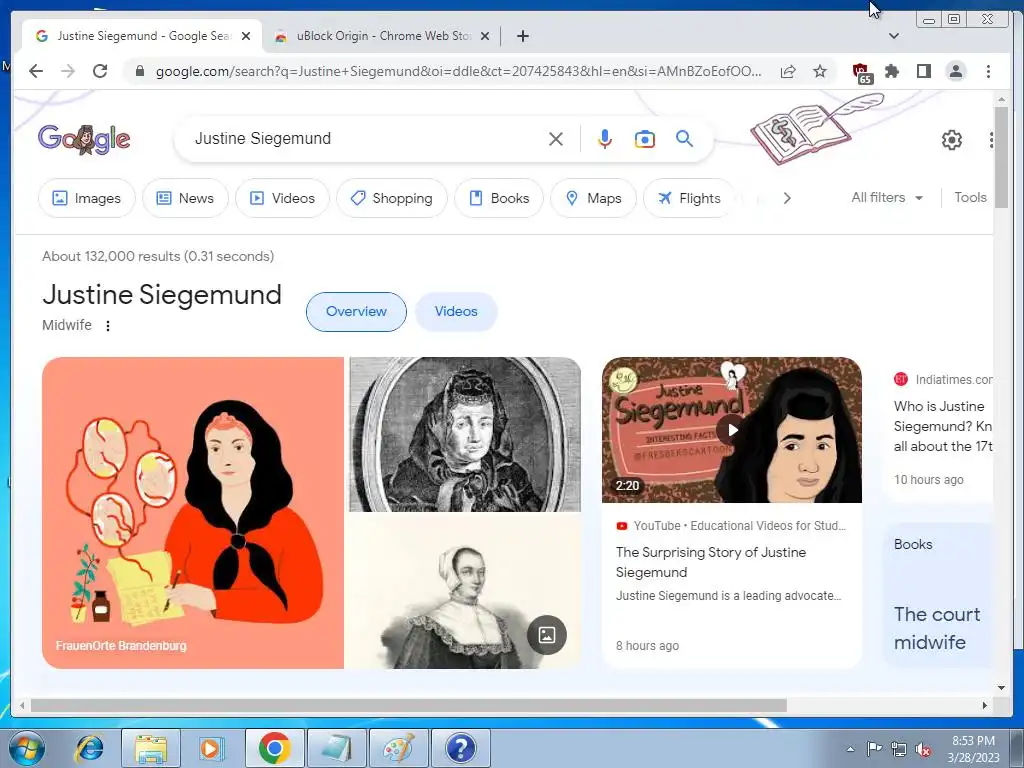Click the scroll right arrow at bottom
This screenshot has width=1024, height=768.
pos(985,705)
